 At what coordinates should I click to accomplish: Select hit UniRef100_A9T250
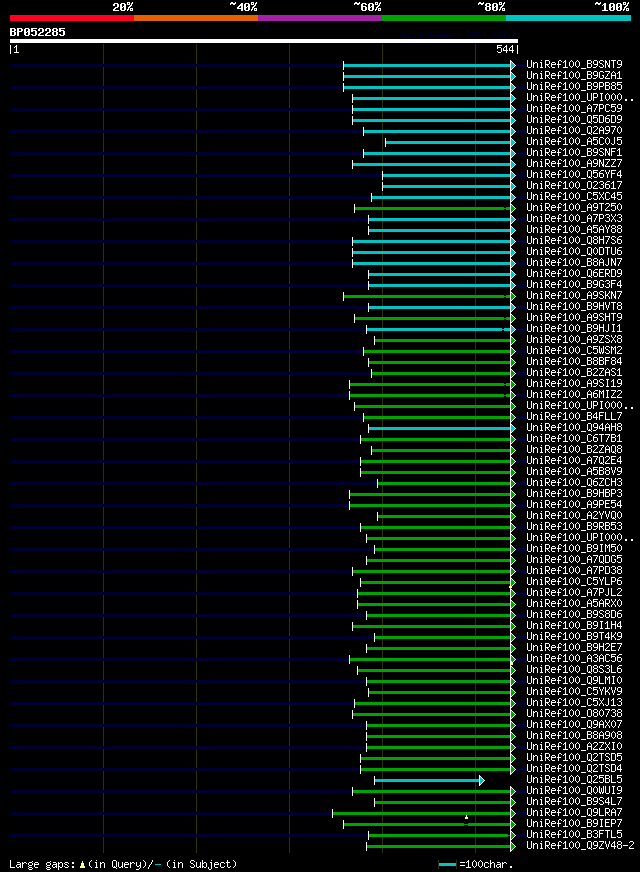[574, 207]
